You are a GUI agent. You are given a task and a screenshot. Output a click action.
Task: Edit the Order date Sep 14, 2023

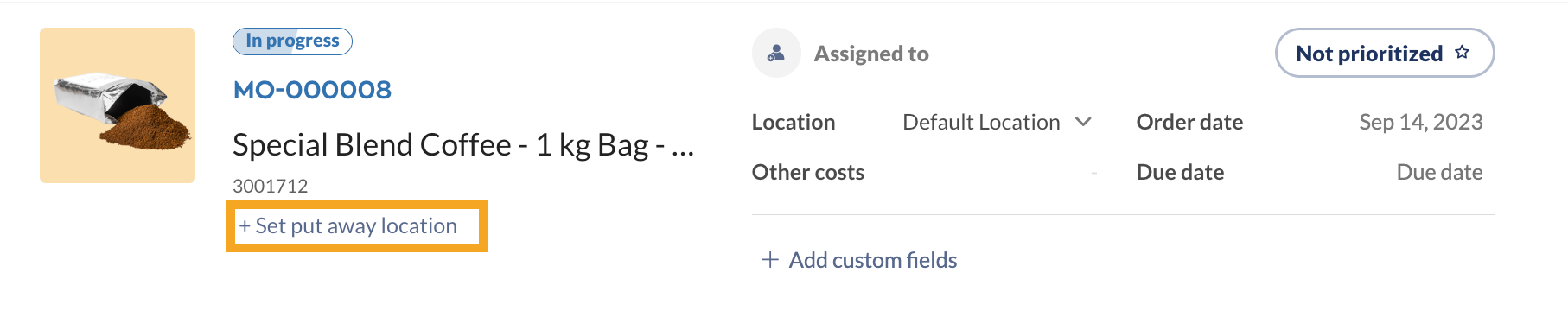[x=1420, y=123]
